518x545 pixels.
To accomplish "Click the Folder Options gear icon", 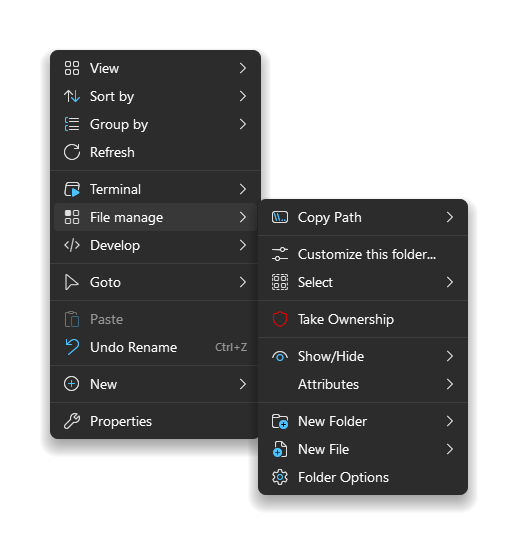I will [x=280, y=477].
